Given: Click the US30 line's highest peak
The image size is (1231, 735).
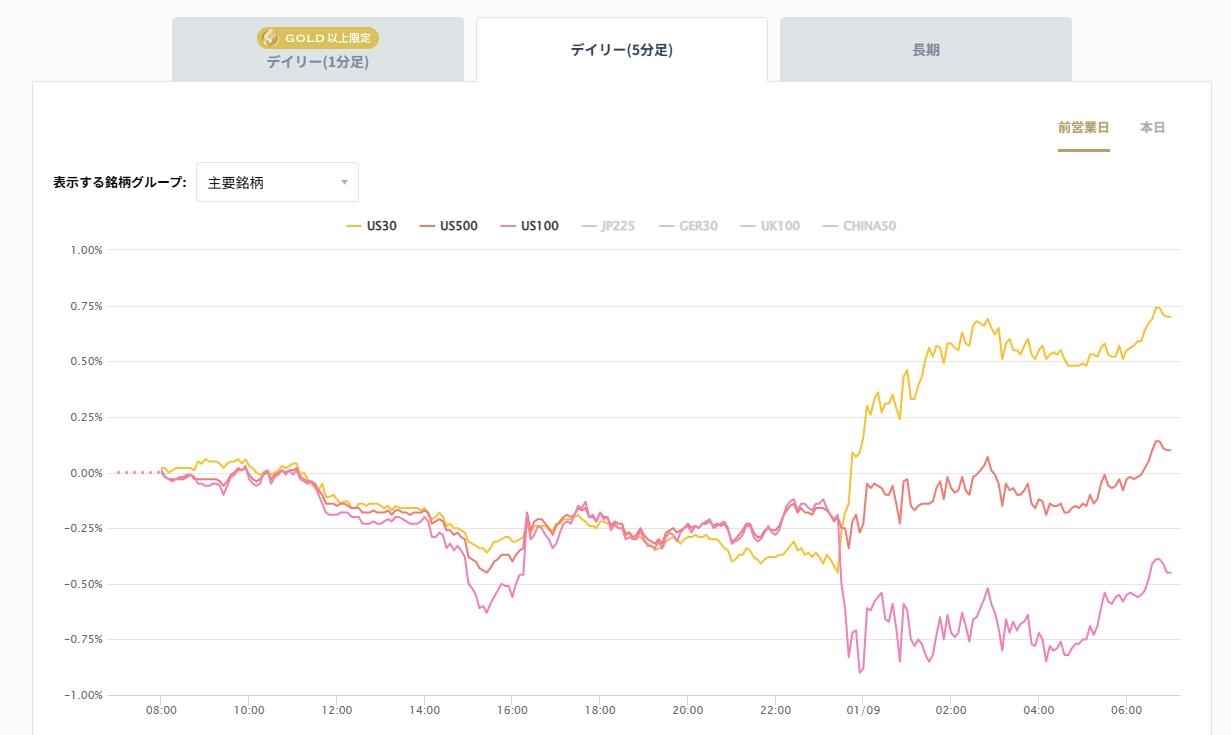Looking at the screenshot, I should (x=1157, y=307).
